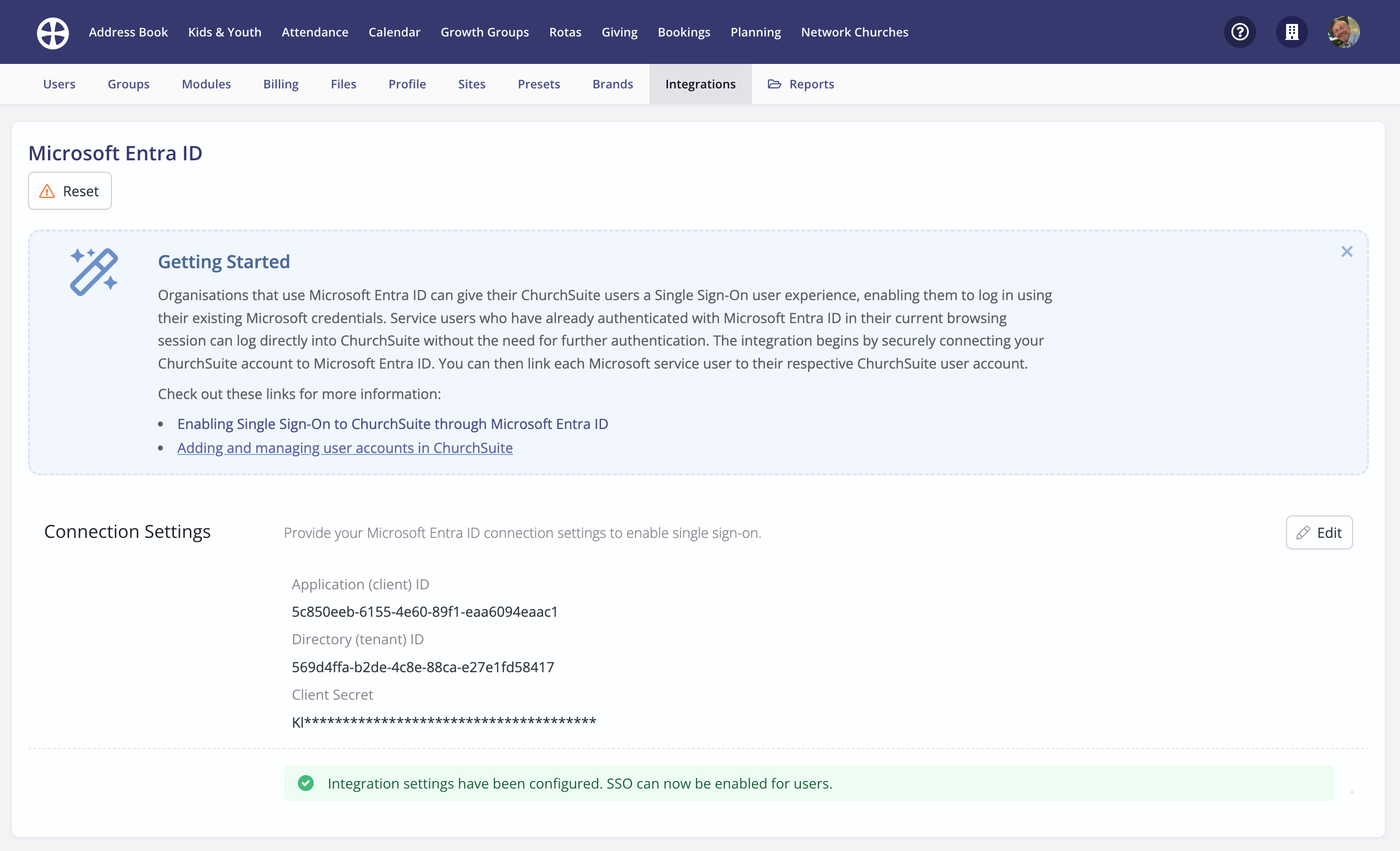Switch to the Groups tab

point(128,84)
